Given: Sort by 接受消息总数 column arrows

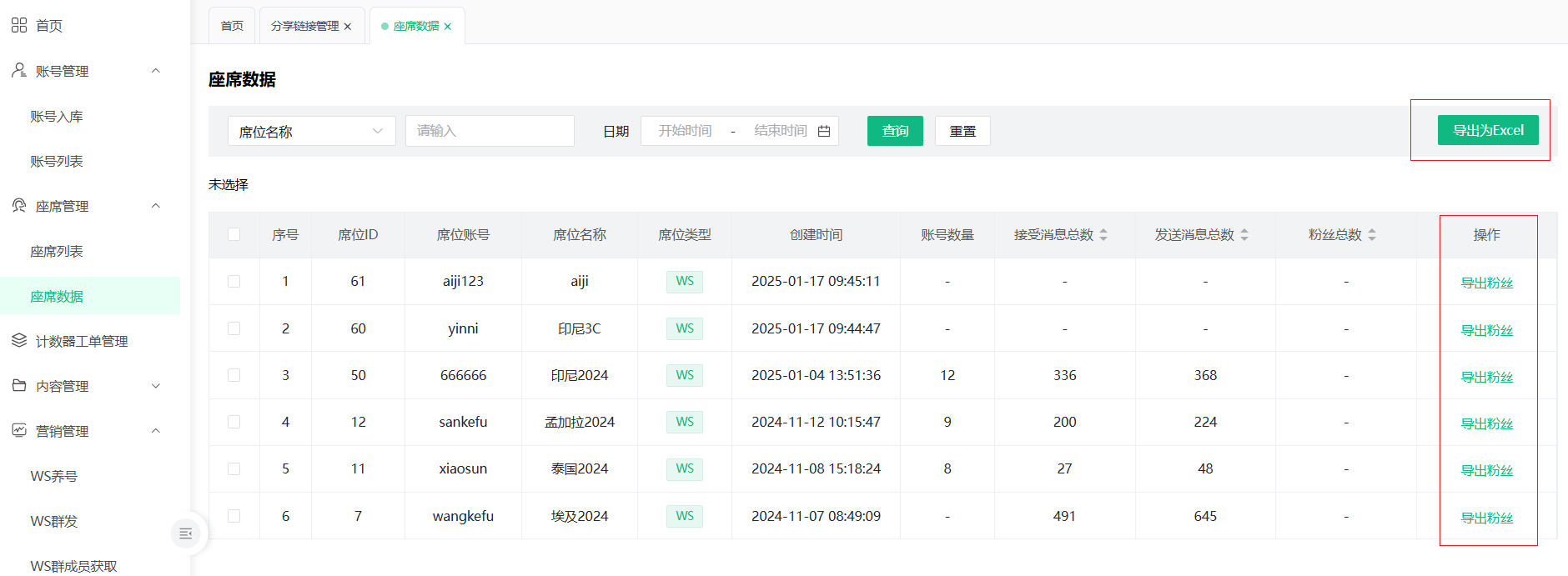Looking at the screenshot, I should click(1103, 235).
